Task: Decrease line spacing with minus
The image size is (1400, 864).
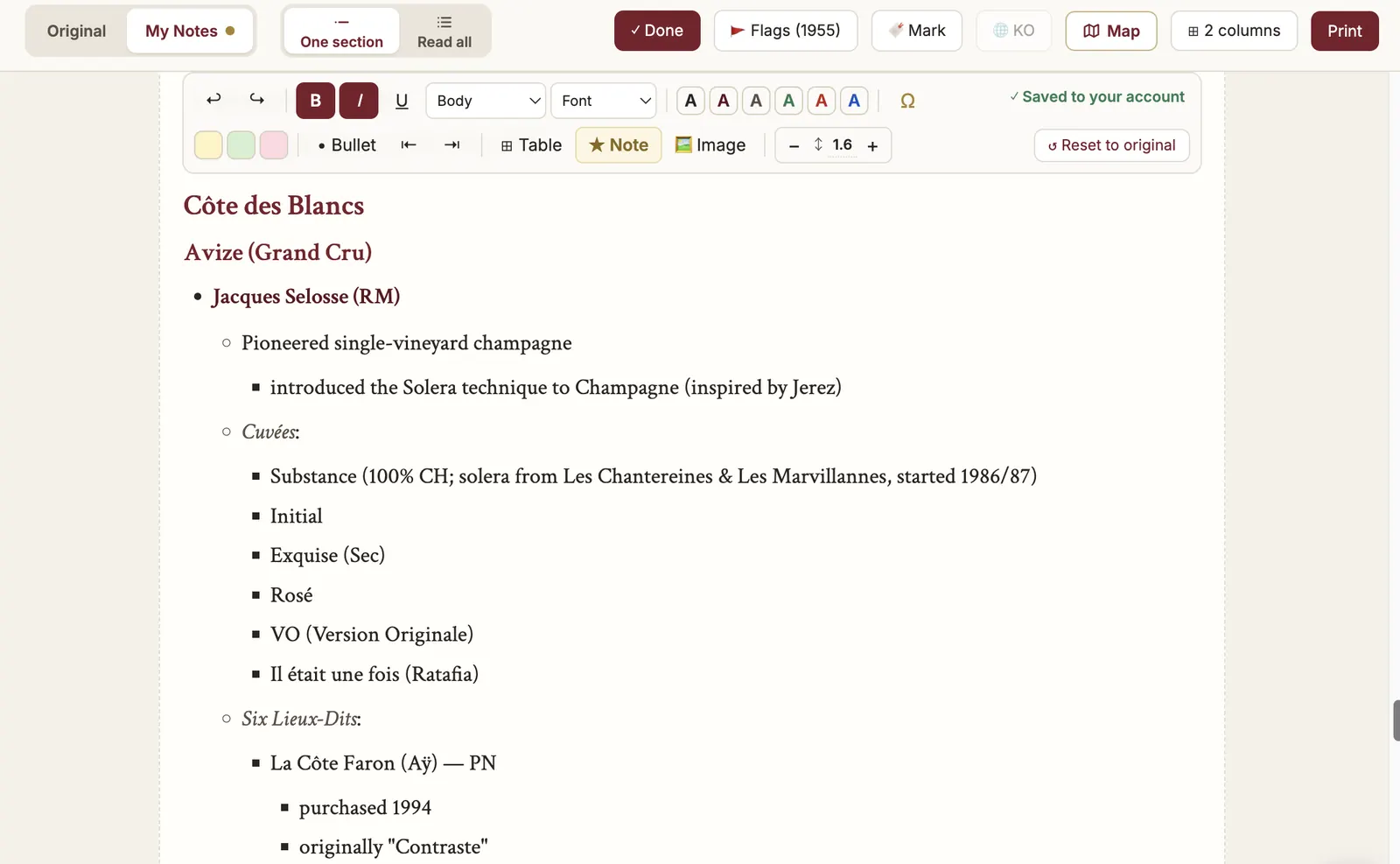Action: (794, 146)
